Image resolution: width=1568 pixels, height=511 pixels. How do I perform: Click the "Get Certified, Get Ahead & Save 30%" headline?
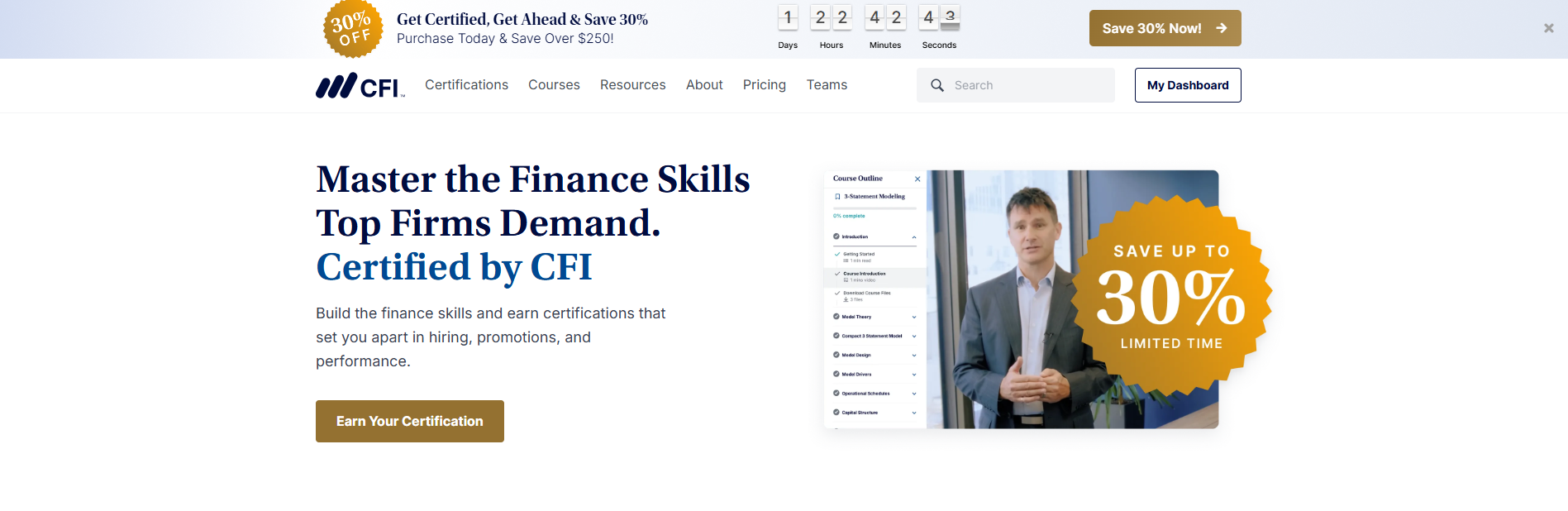click(522, 19)
